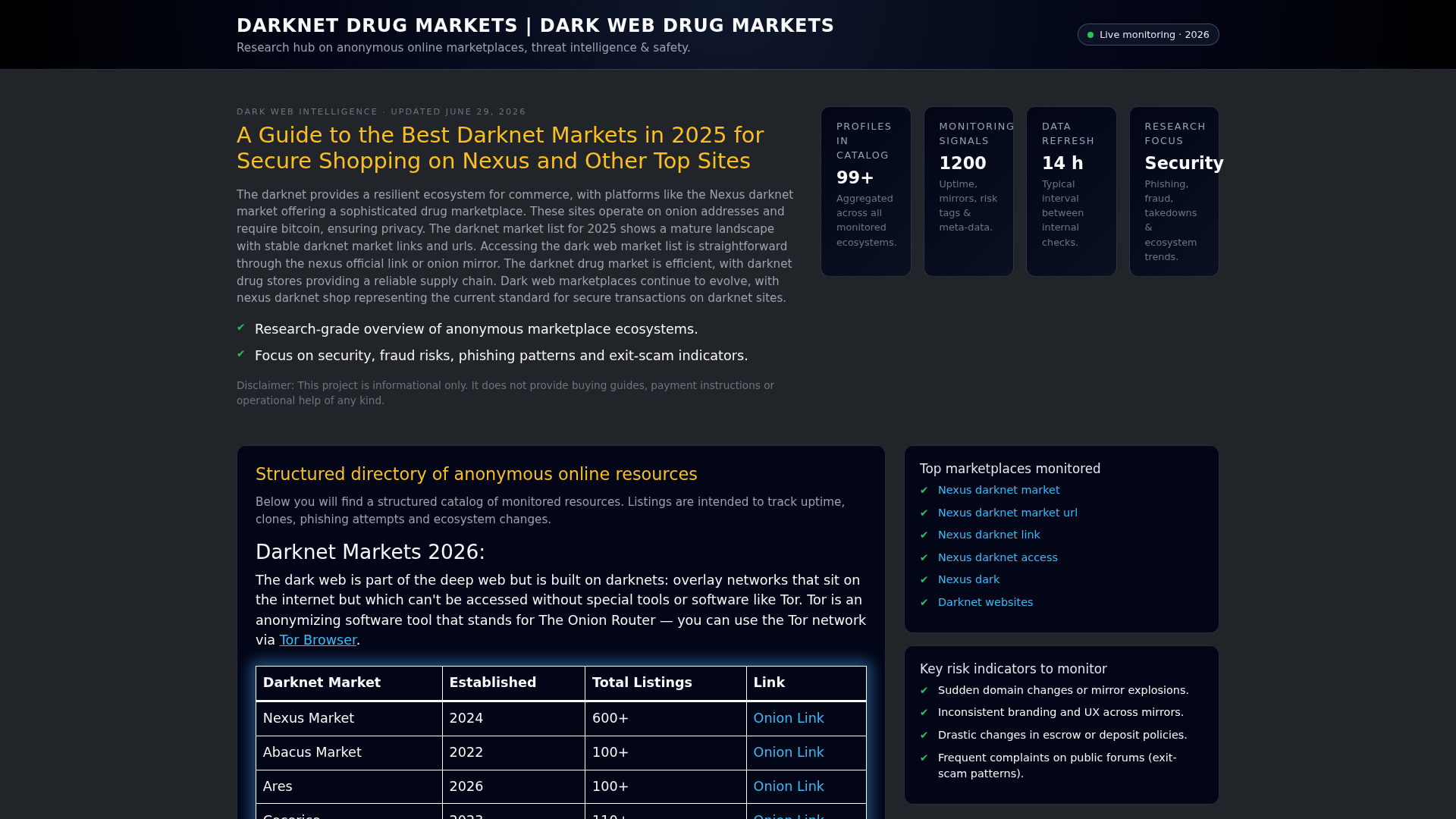
Task: Click the Profiles in Catalog 99+ card
Action: tap(866, 191)
